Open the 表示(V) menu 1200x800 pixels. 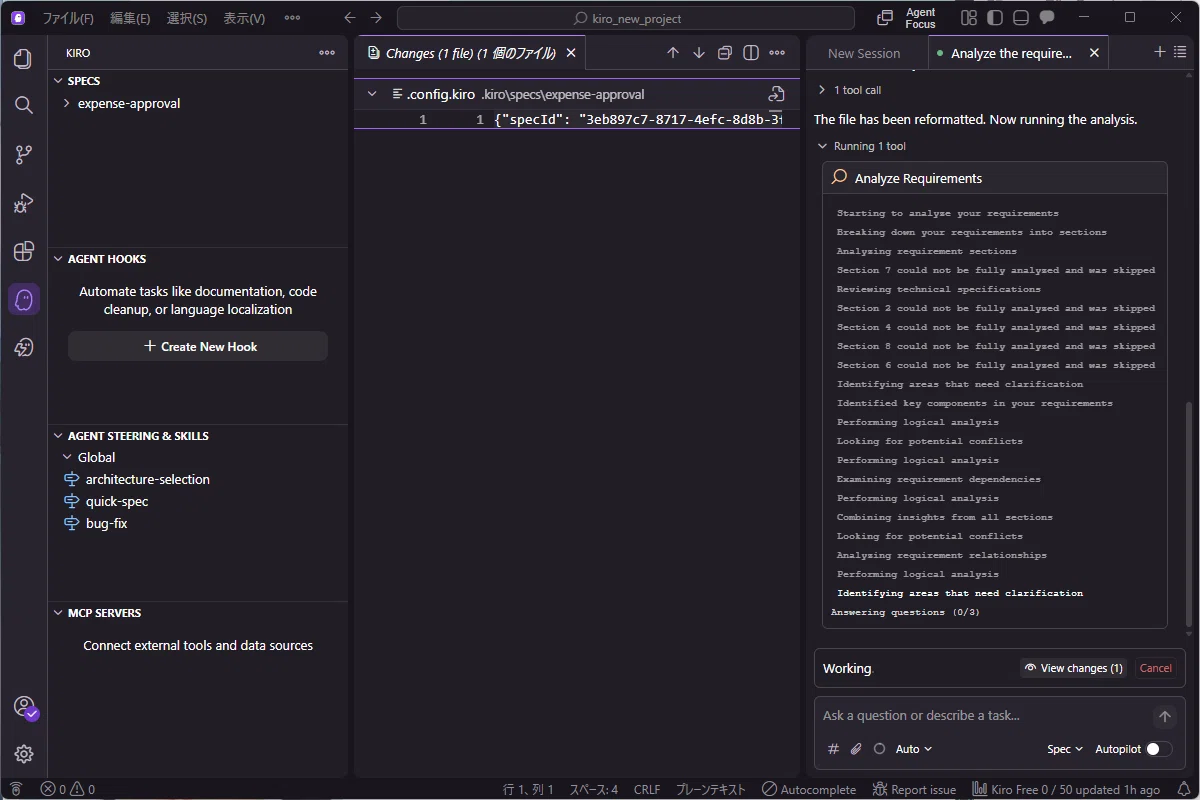pos(244,18)
